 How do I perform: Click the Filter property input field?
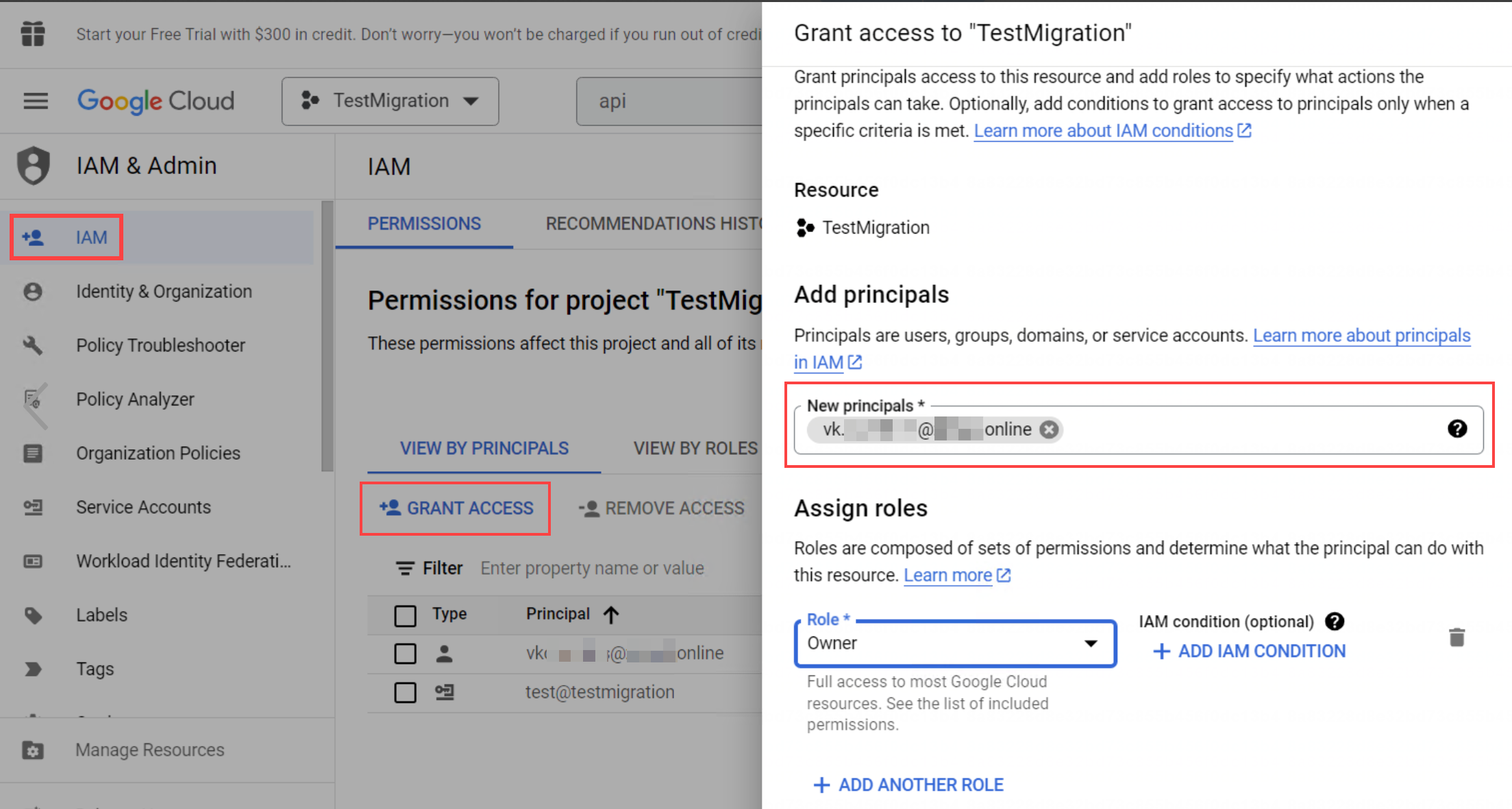pyautogui.click(x=592, y=569)
